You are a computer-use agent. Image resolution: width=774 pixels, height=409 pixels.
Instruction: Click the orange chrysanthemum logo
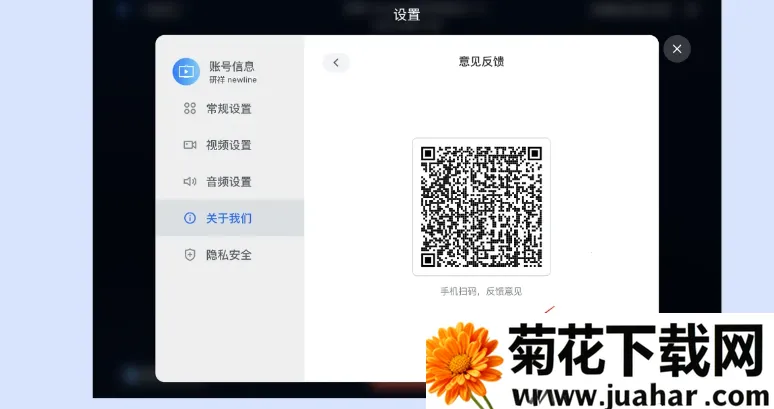[x=463, y=364]
